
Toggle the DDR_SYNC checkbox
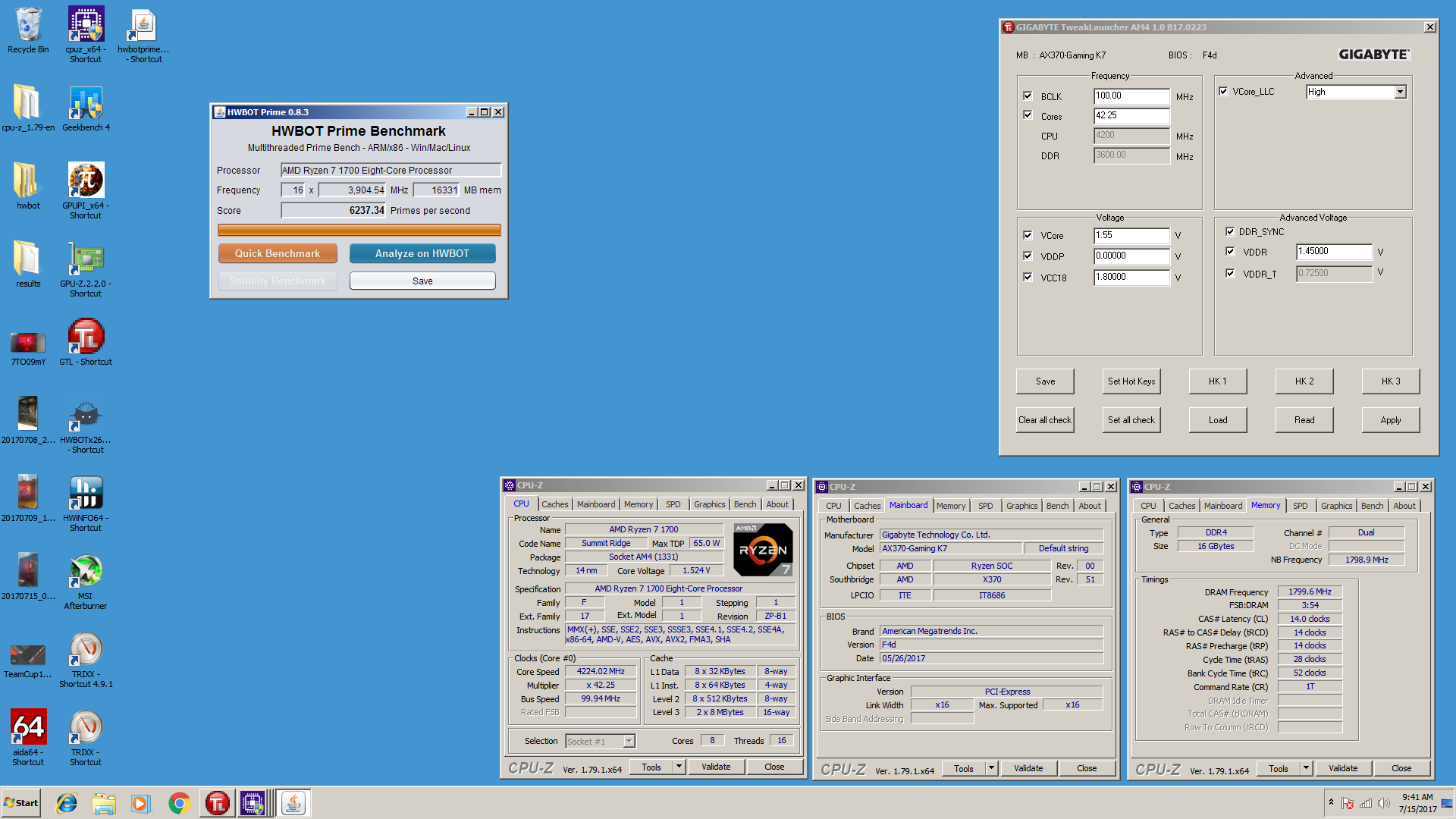[1230, 231]
